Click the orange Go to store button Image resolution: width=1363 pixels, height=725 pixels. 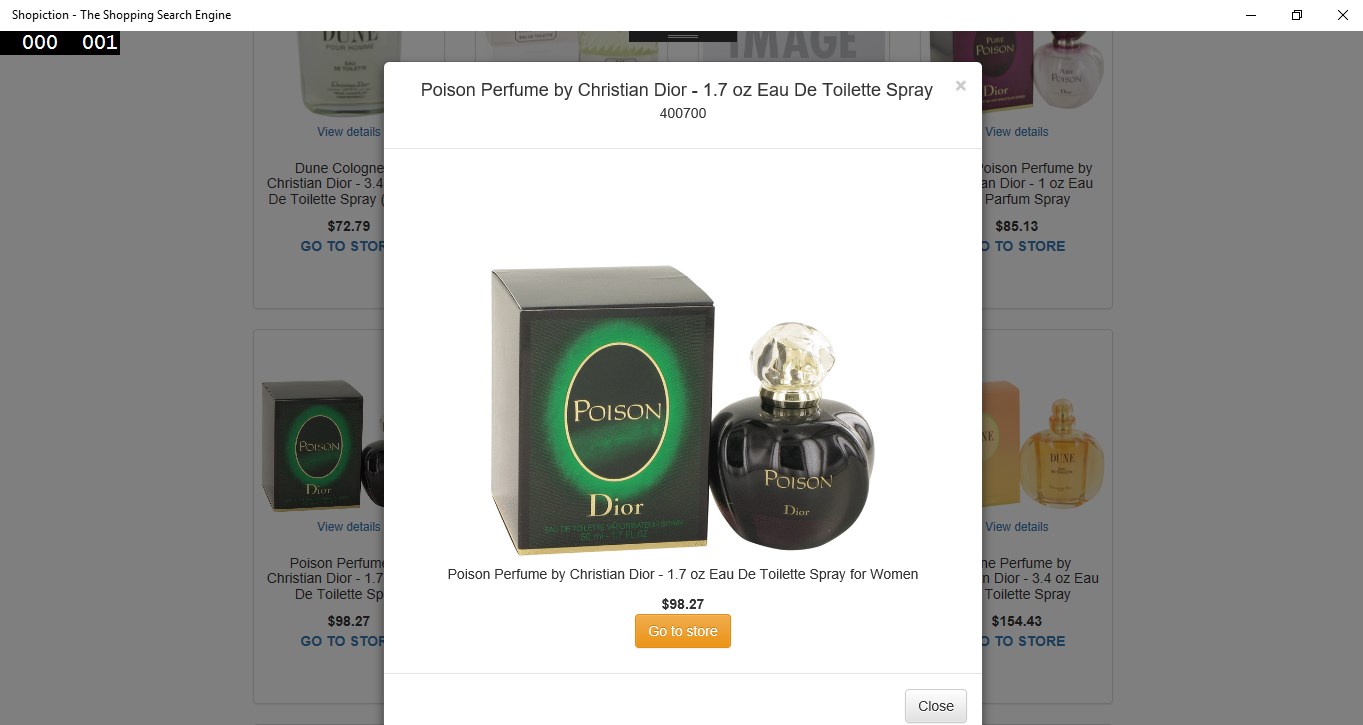[683, 631]
